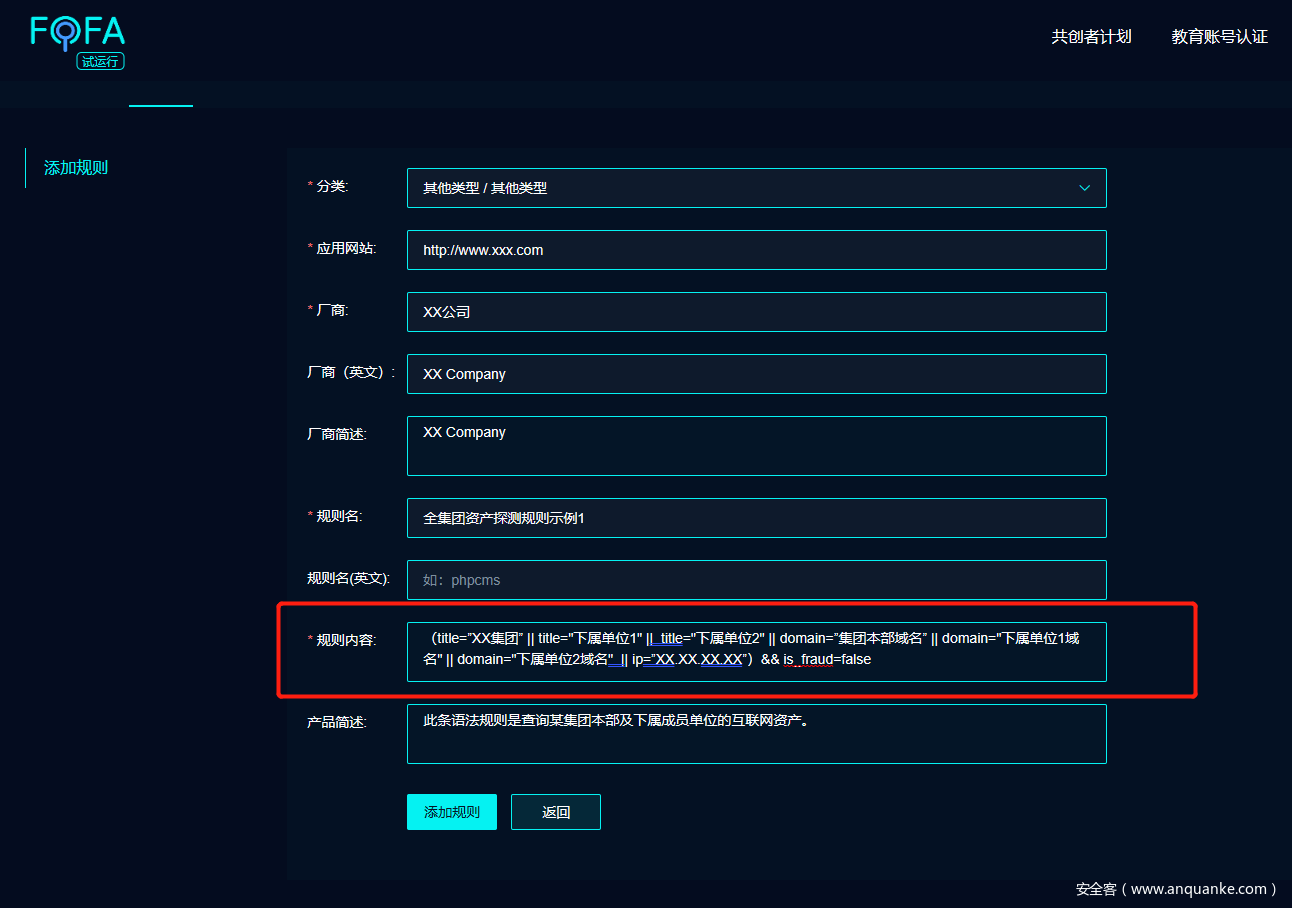The image size is (1292, 908).
Task: Click the 试运行 badge under the logo
Action: point(100,61)
